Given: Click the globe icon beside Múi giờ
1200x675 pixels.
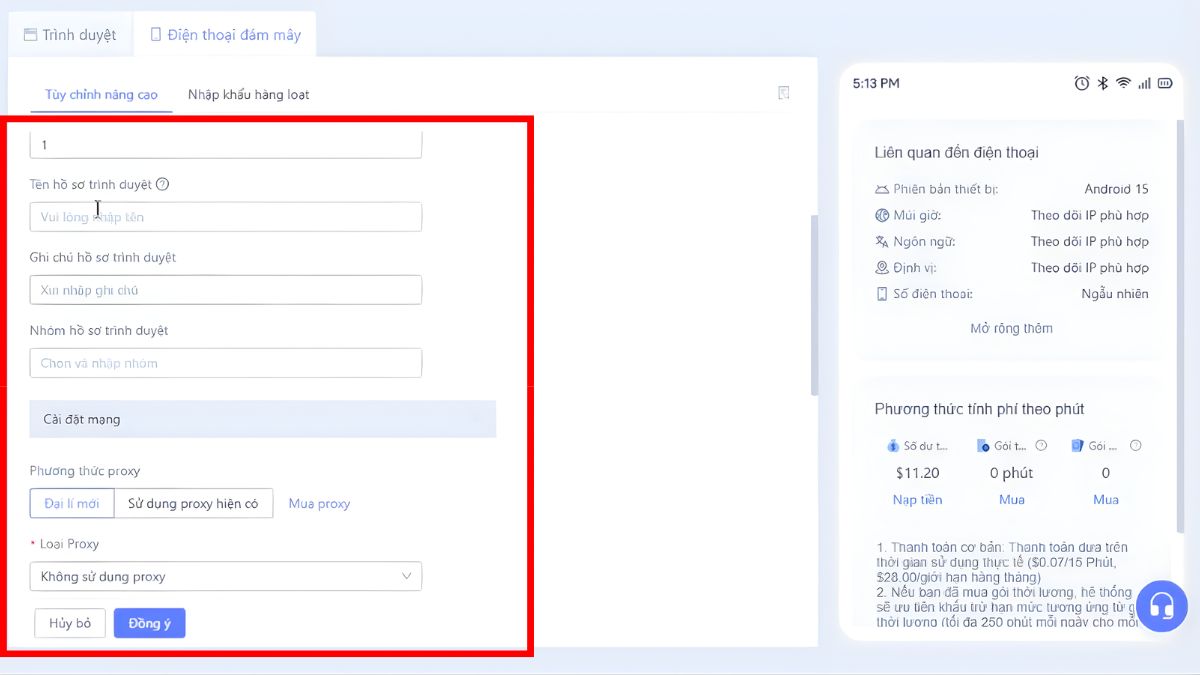Looking at the screenshot, I should point(882,215).
